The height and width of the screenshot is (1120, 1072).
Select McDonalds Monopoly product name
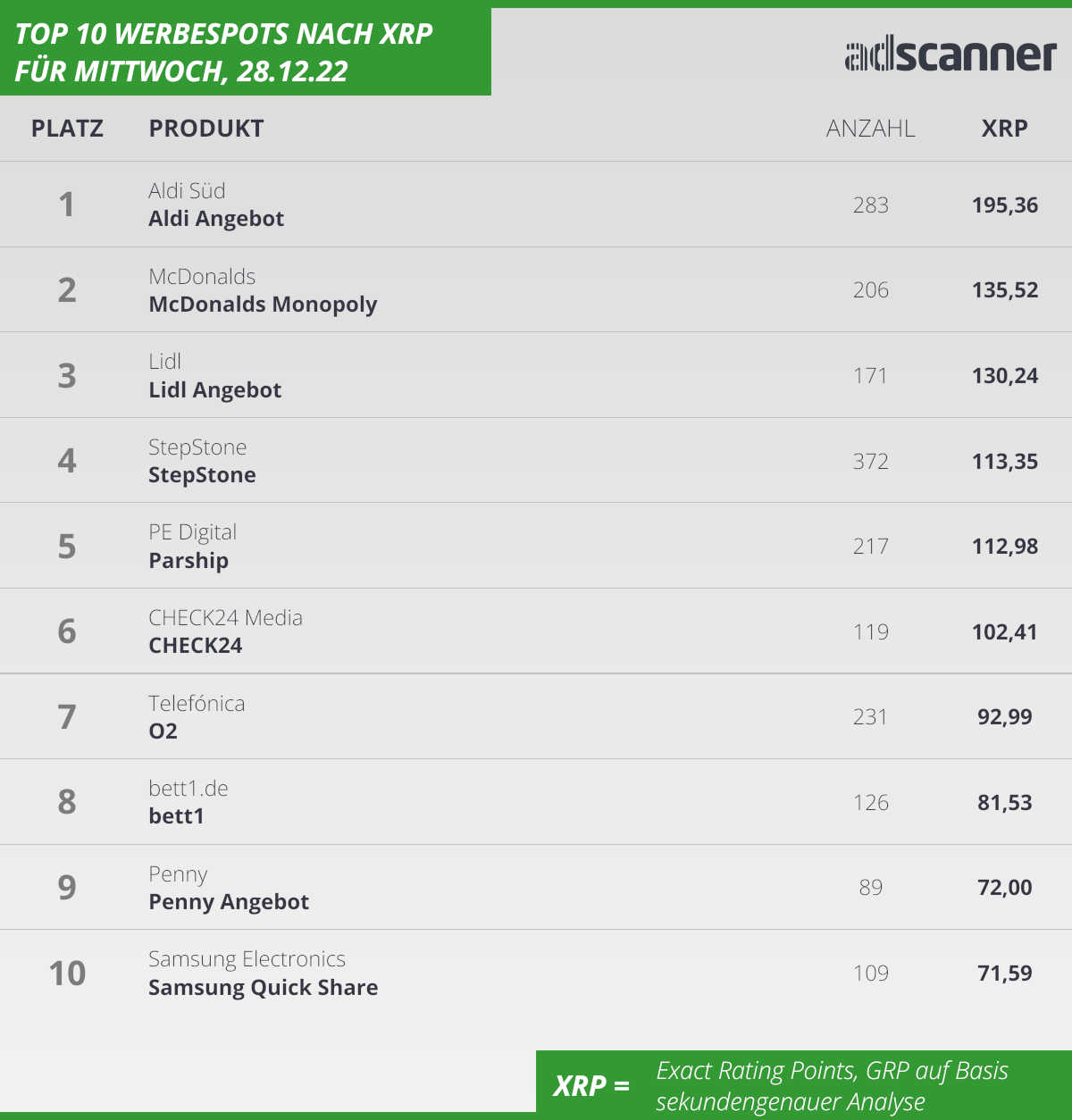[x=263, y=305]
